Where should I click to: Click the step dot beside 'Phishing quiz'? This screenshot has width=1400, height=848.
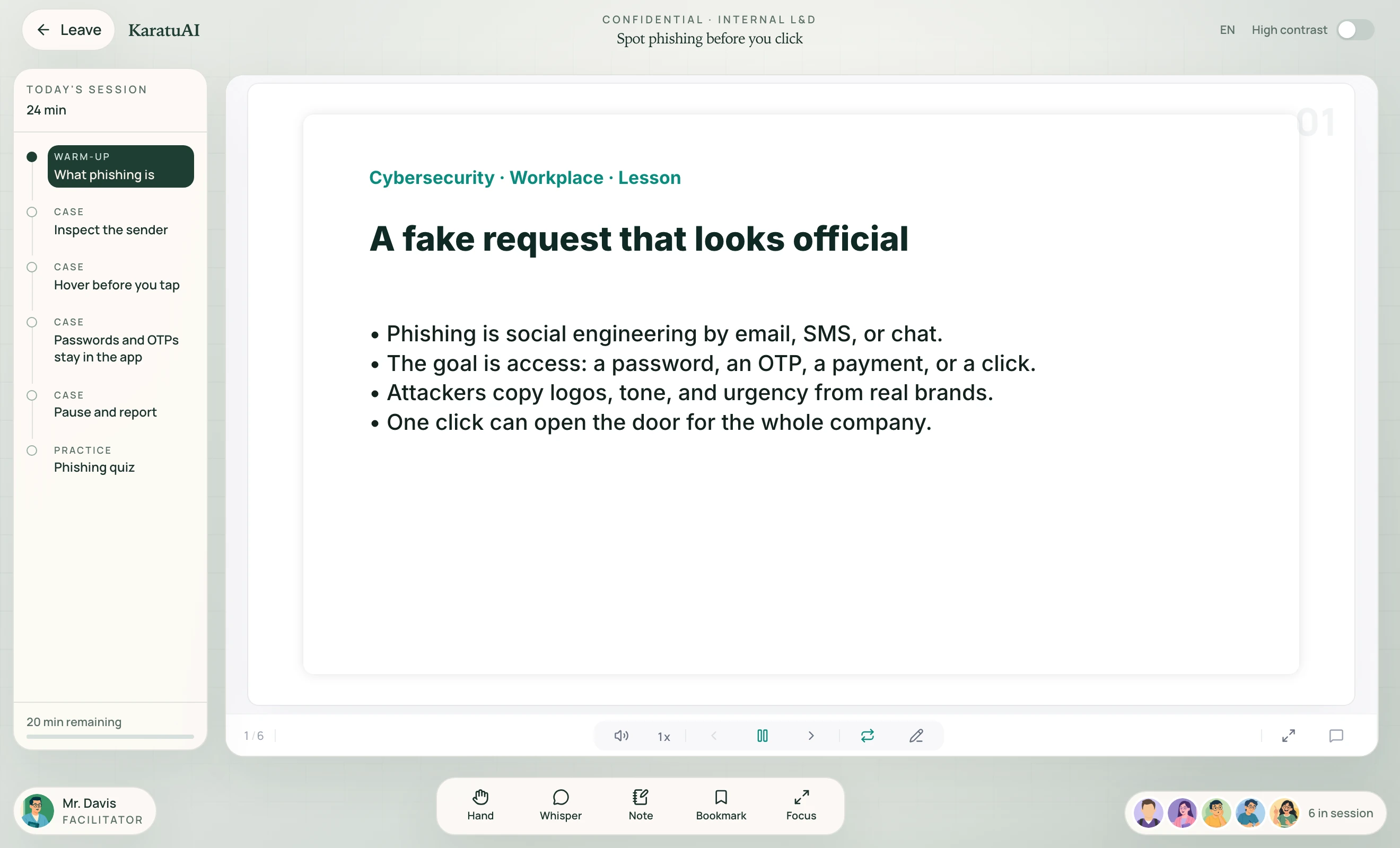pyautogui.click(x=32, y=450)
